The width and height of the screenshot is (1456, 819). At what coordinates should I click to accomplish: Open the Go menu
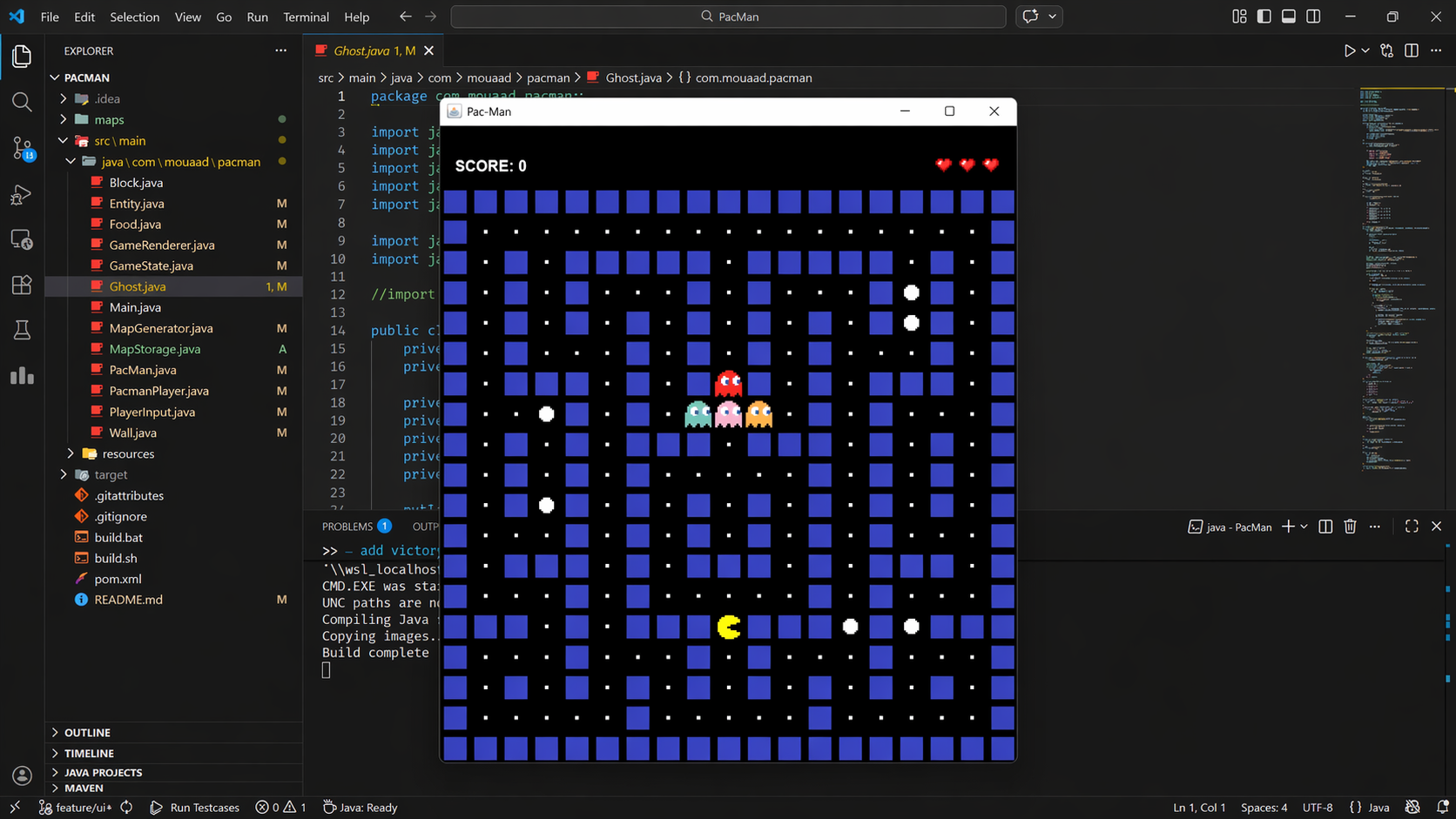(224, 17)
